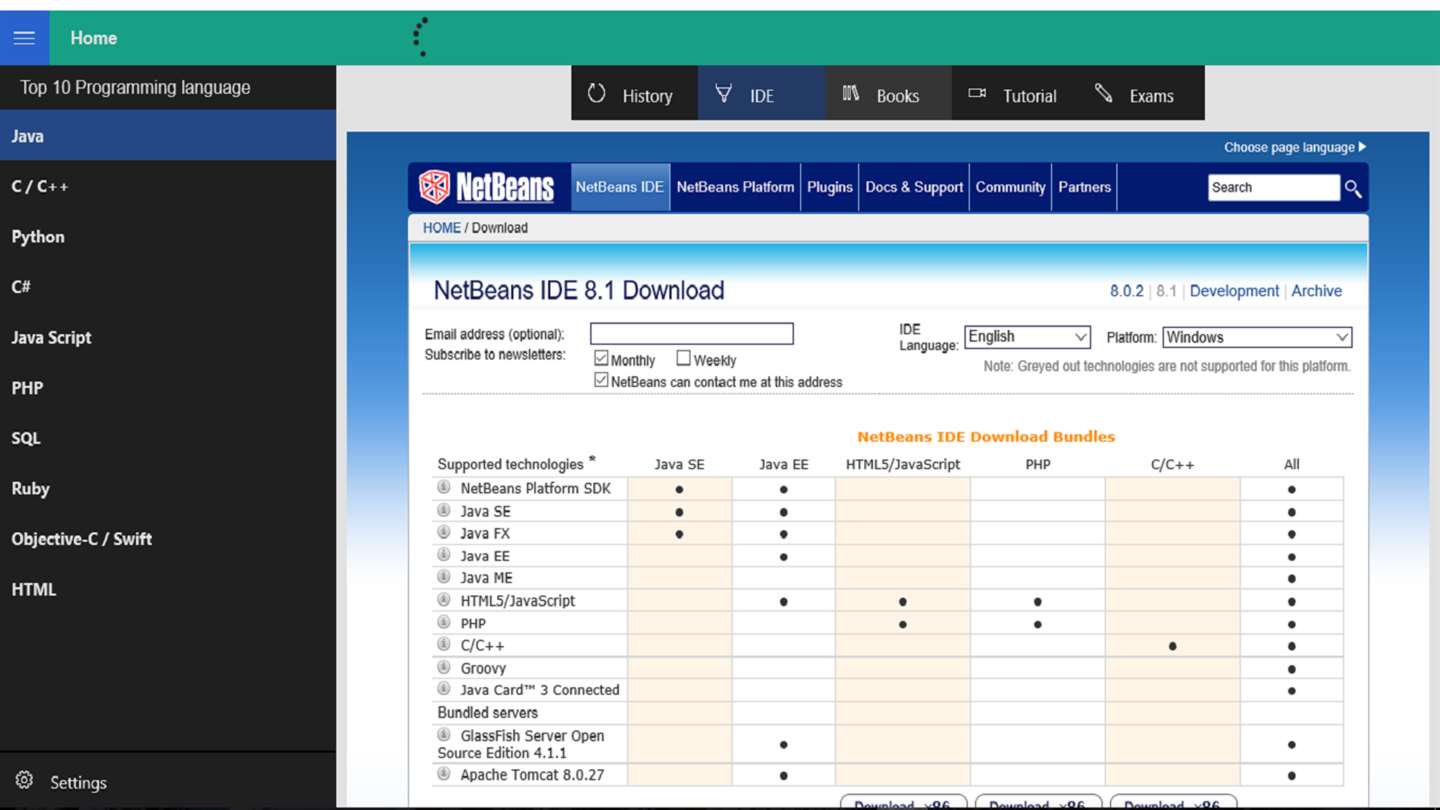
Task: Enable the Weekly newsletter checkbox
Action: [684, 358]
